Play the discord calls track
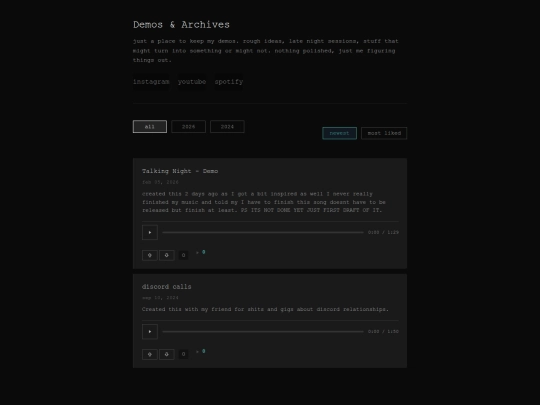This screenshot has width=540, height=405. [150, 332]
